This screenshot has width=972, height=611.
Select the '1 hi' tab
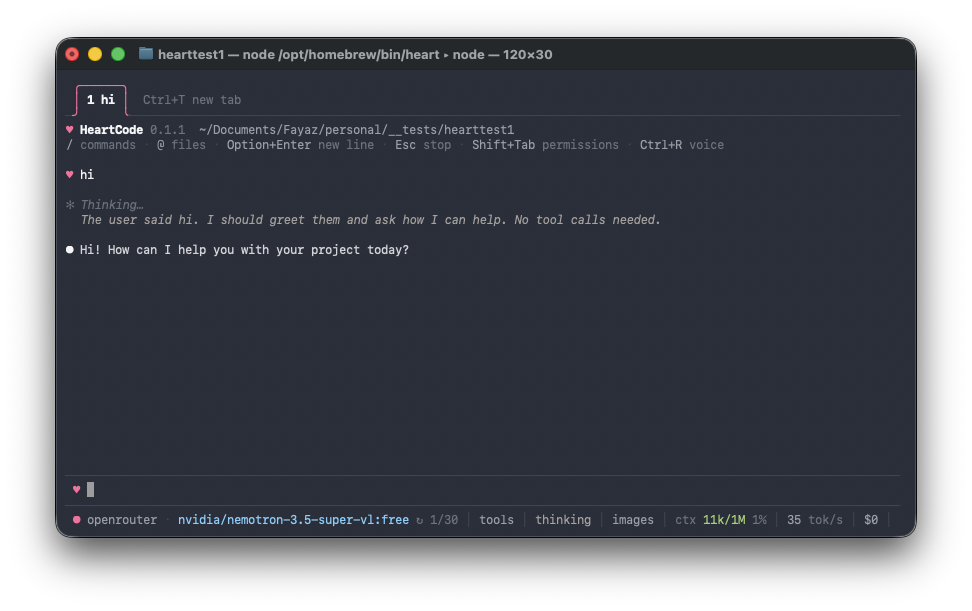pos(101,100)
